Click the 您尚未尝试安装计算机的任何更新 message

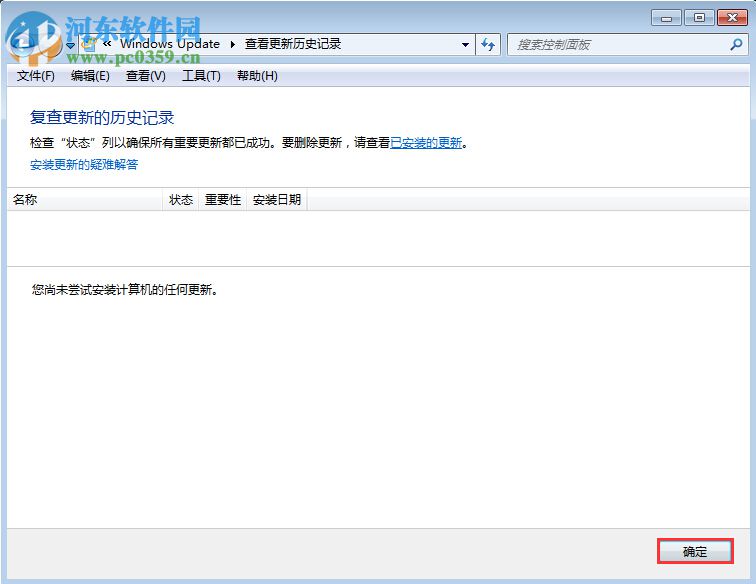(124, 290)
